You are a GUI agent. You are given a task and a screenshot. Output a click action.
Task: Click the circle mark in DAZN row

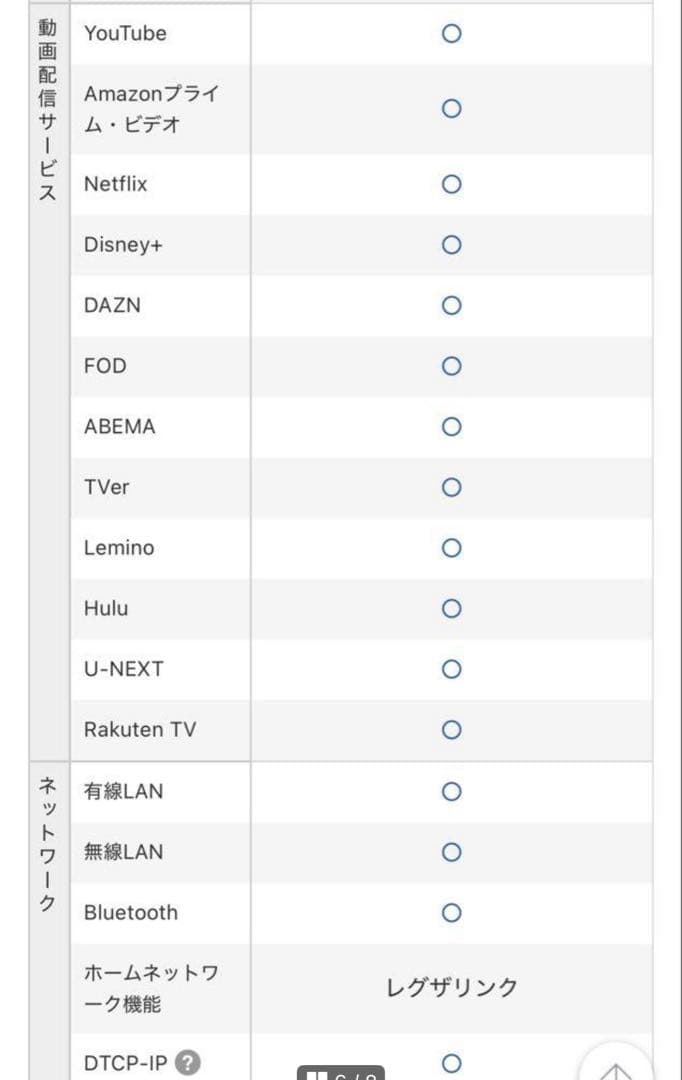pyautogui.click(x=451, y=305)
